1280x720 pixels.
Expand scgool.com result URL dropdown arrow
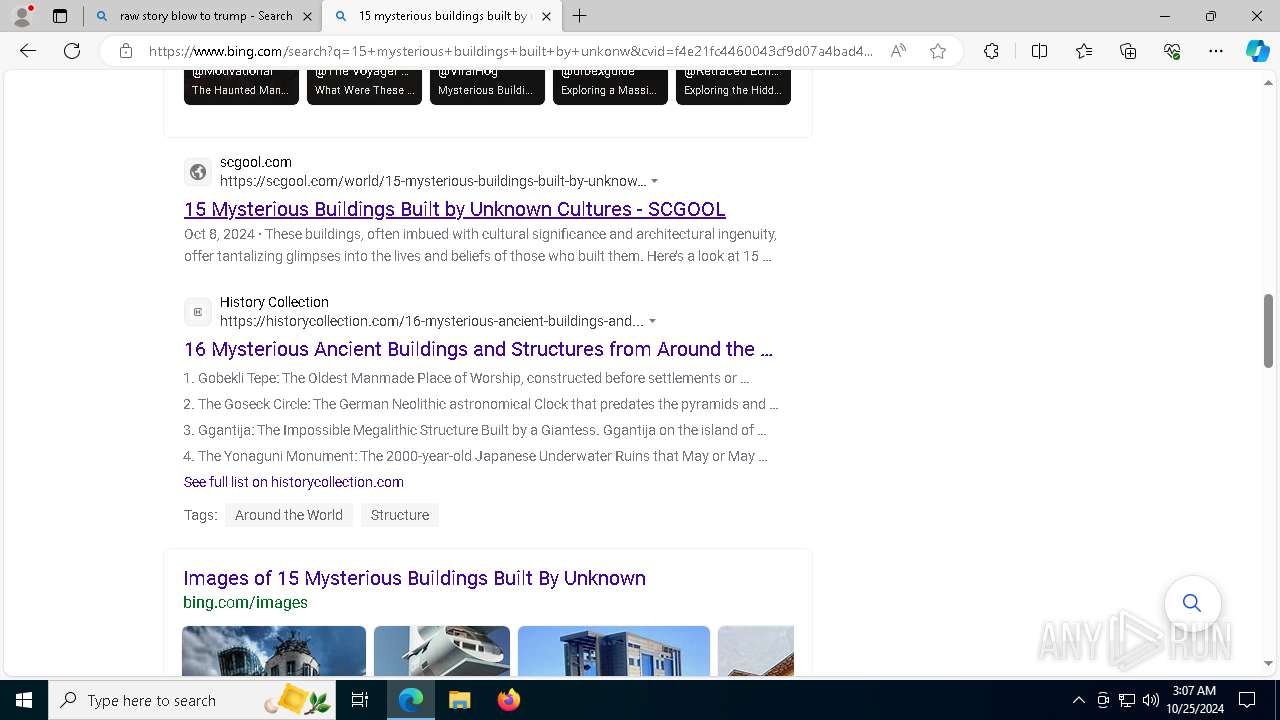click(654, 181)
